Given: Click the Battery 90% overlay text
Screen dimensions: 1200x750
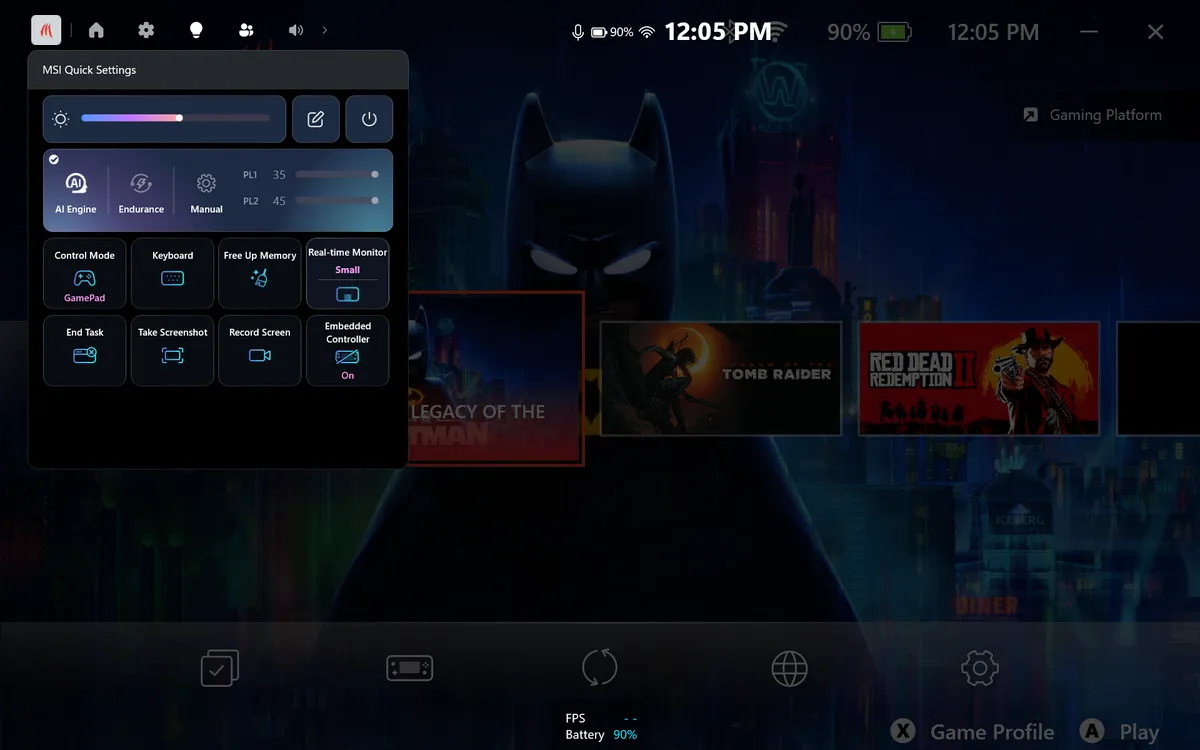Looking at the screenshot, I should pos(601,735).
